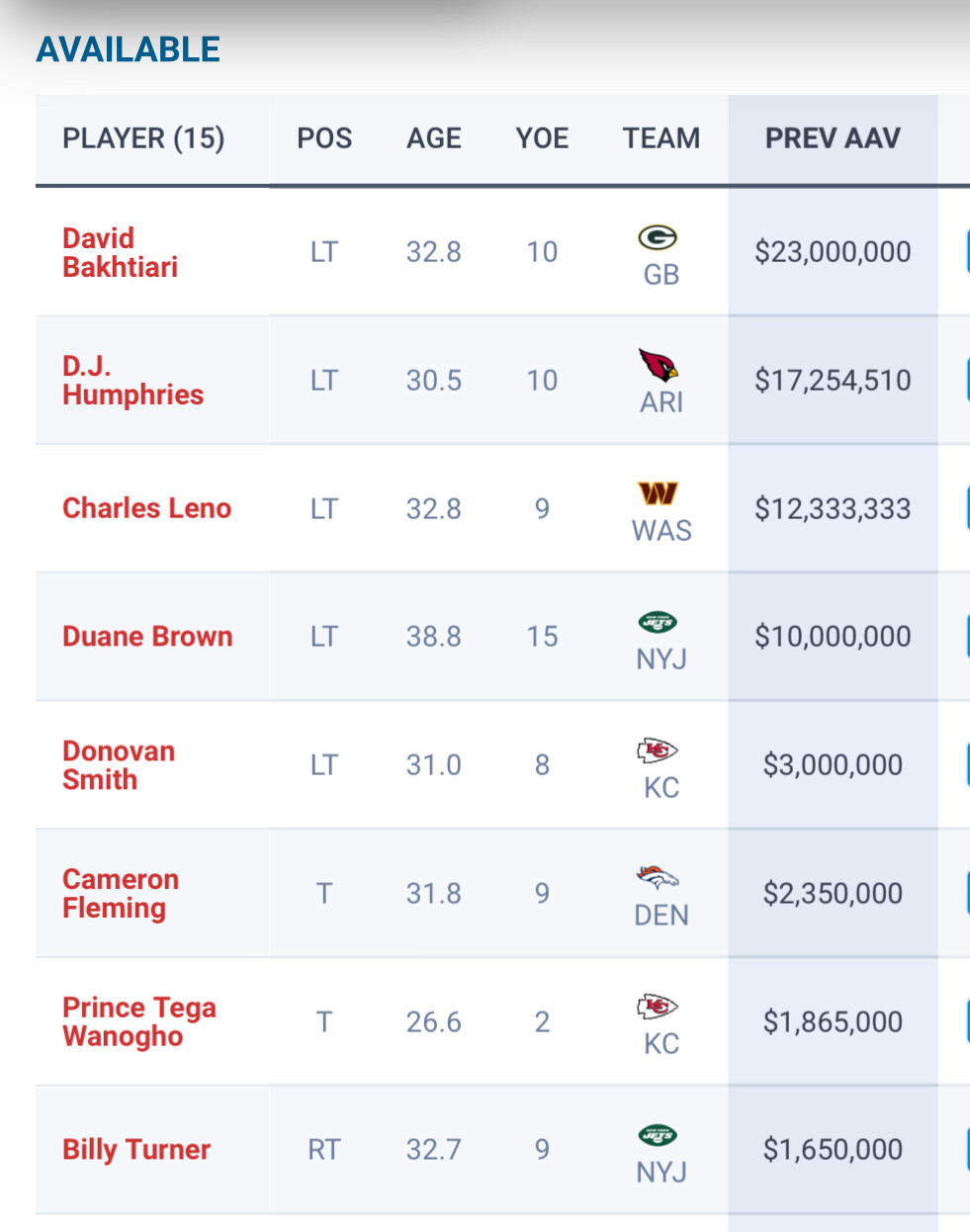
Task: Click the Jets logo in Duane Brown's row
Action: pyautogui.click(x=658, y=622)
